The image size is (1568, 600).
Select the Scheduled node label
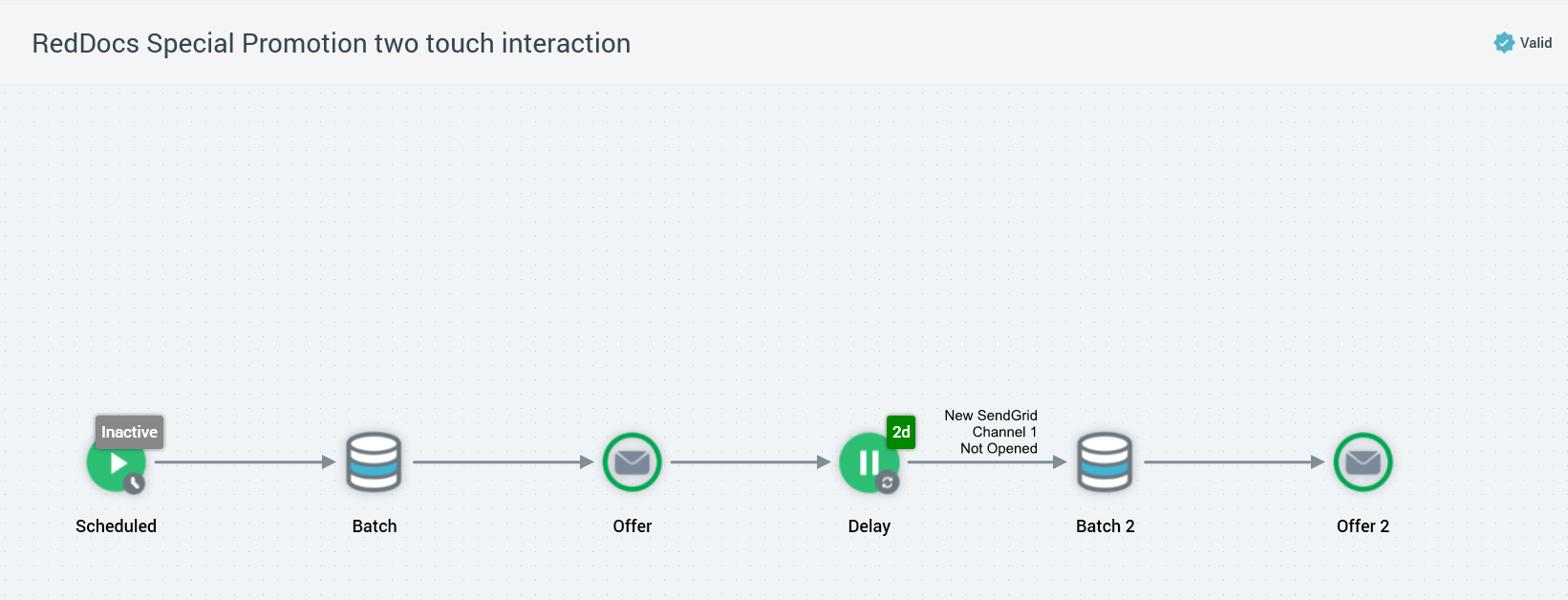116,525
